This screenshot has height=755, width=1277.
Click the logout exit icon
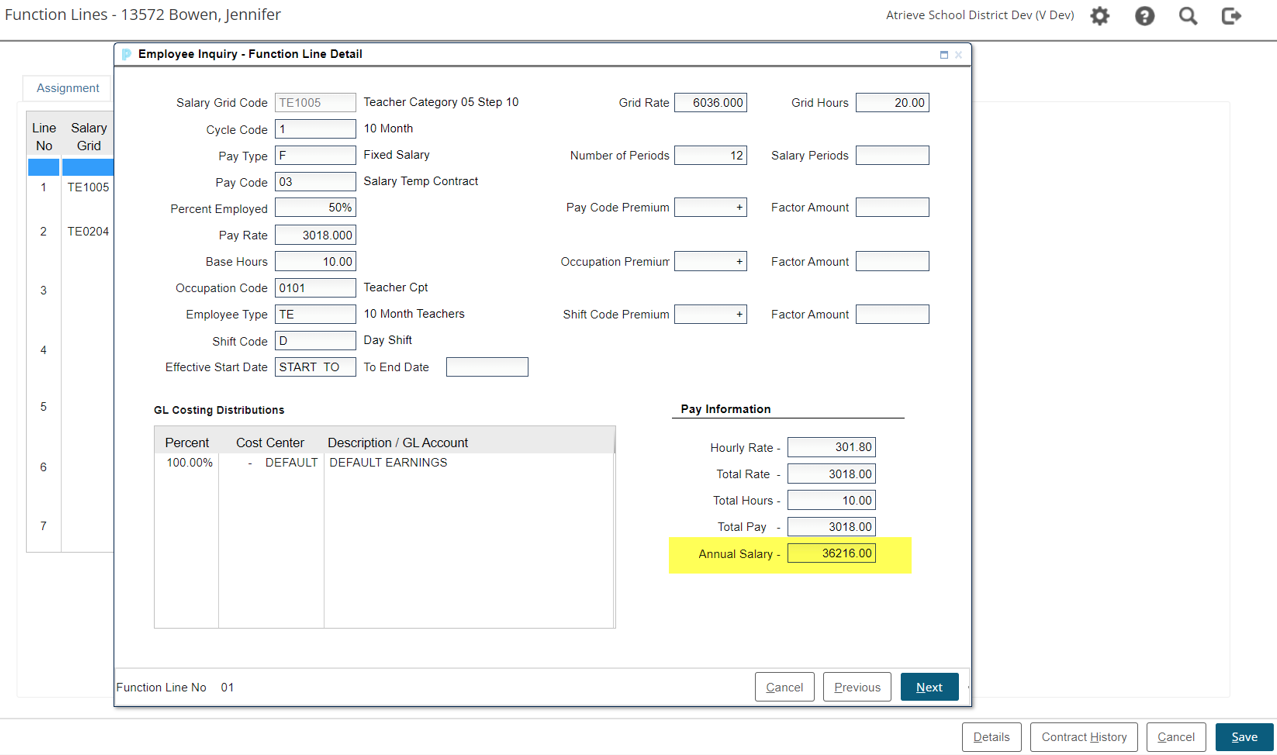click(x=1232, y=16)
